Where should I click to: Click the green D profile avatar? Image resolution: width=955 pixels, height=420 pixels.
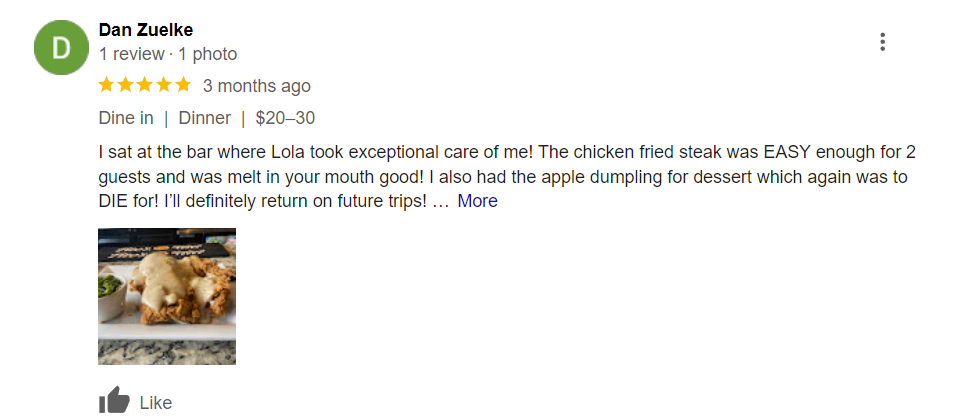click(x=61, y=47)
